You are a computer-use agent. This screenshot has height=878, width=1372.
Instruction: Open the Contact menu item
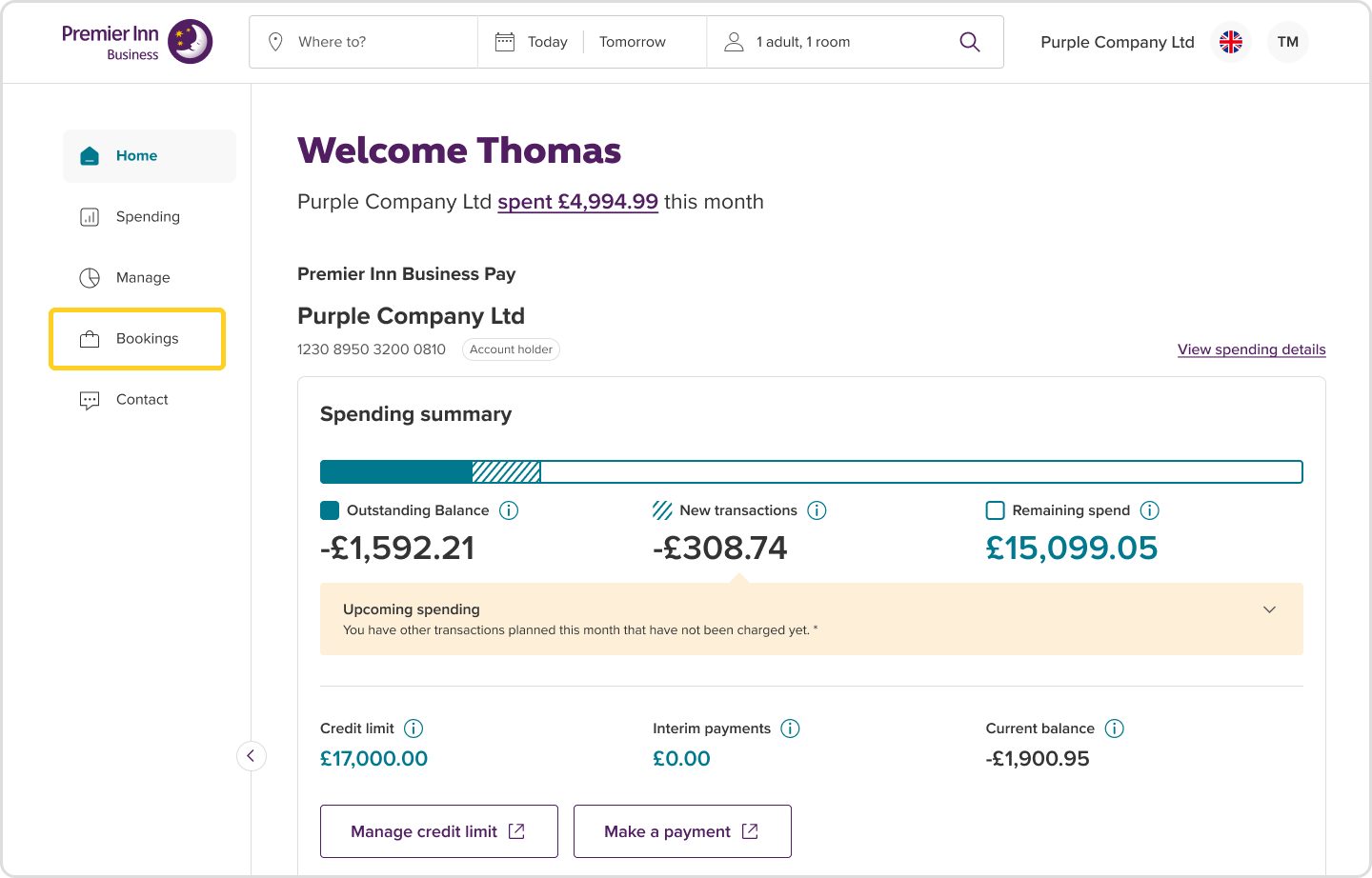coord(150,400)
